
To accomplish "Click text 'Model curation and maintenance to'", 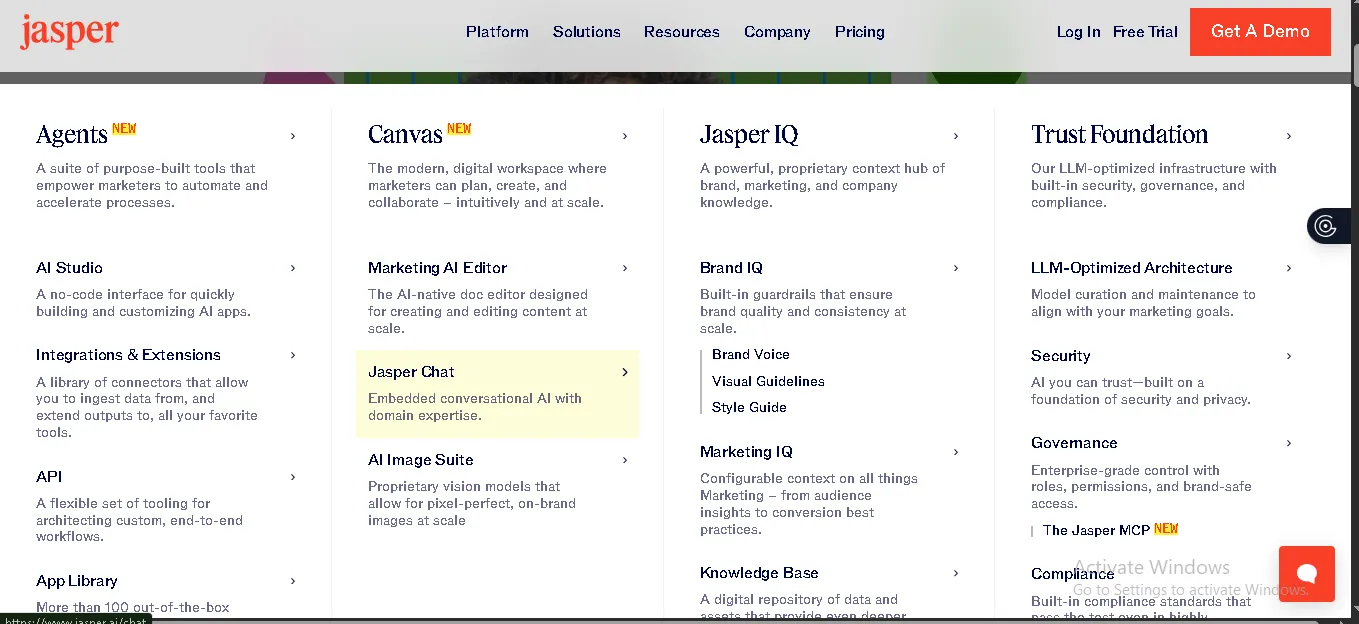I will 1143,295.
